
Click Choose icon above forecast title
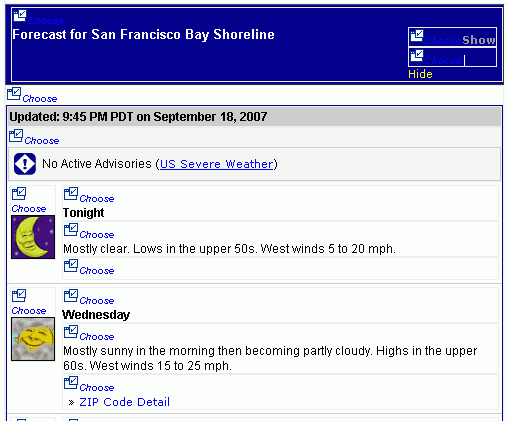pyautogui.click(x=20, y=15)
